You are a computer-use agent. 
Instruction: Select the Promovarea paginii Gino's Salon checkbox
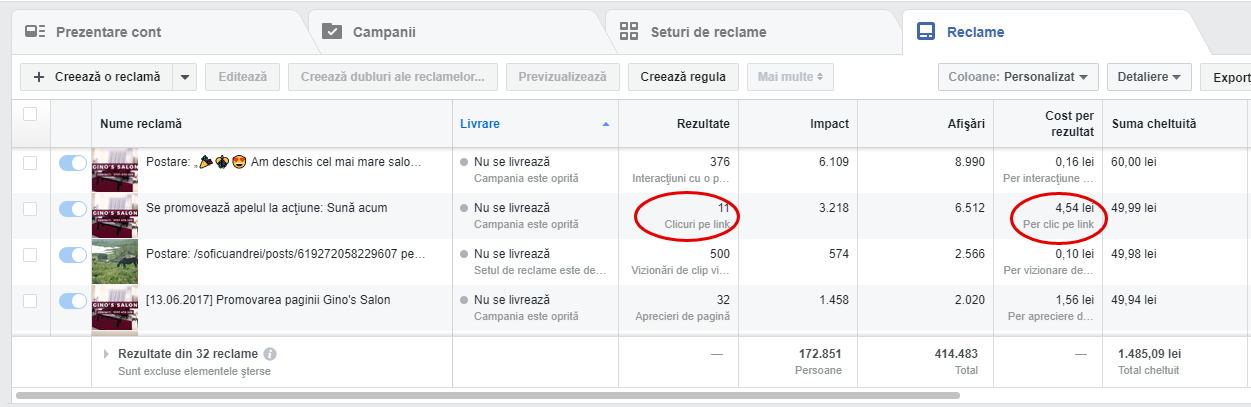click(x=30, y=301)
